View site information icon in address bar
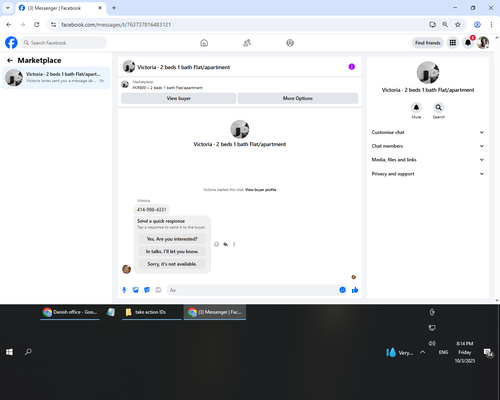The width and height of the screenshot is (500, 400). pyautogui.click(x=53, y=25)
